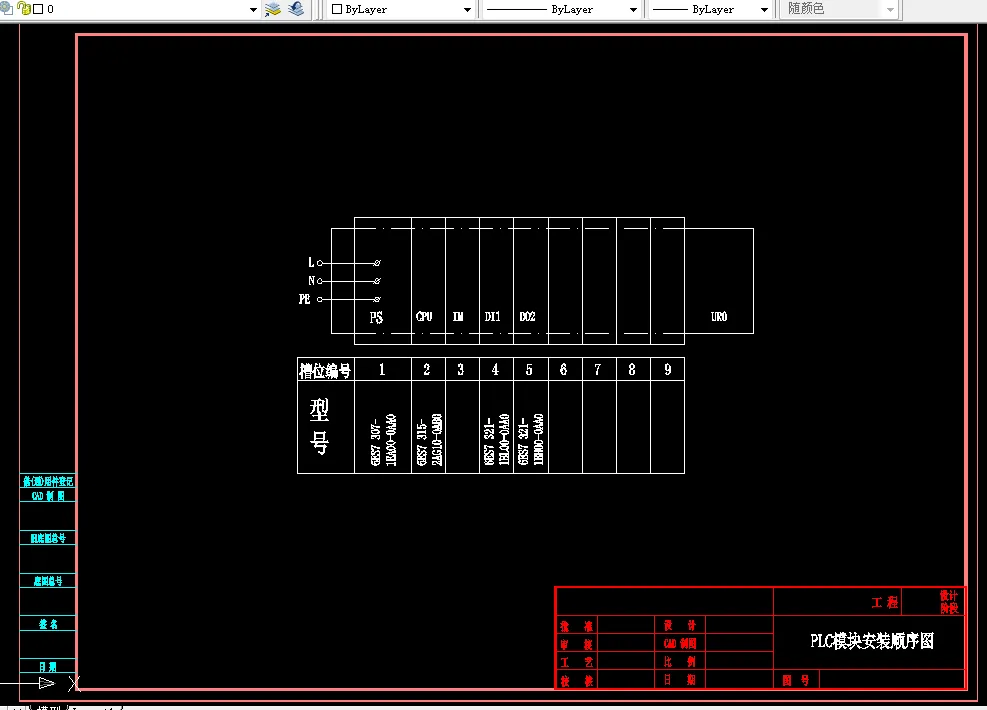Open the 随颜色 plot style dropdown
This screenshot has height=710, width=987.
click(x=890, y=9)
